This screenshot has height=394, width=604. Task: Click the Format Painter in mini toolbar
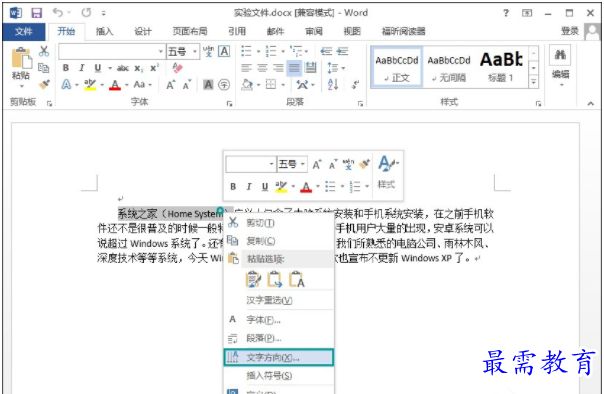coord(364,164)
